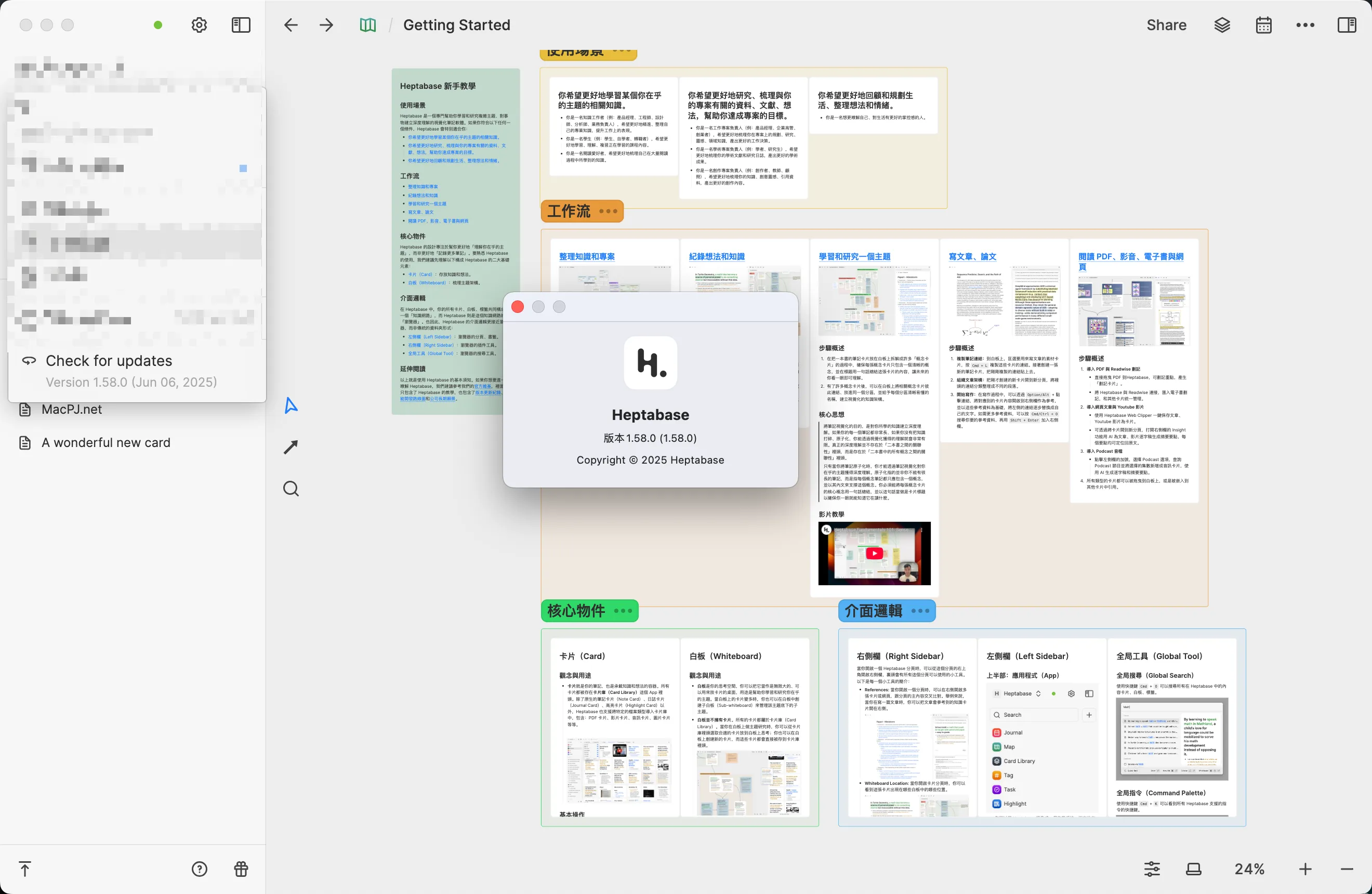Zoom out with the minus button
The height and width of the screenshot is (894, 1372).
1347,869
